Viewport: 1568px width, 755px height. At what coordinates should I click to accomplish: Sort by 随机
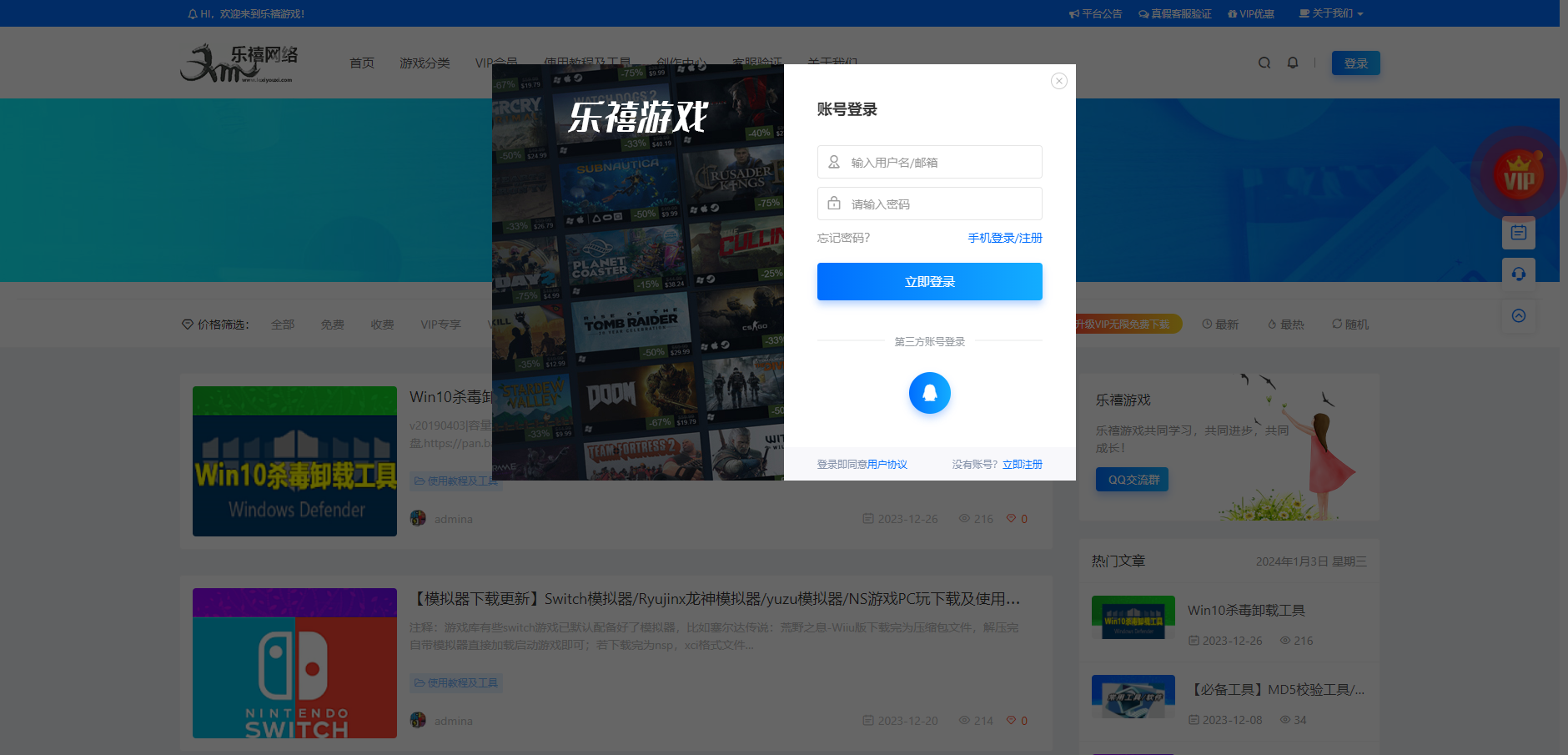coord(1350,325)
